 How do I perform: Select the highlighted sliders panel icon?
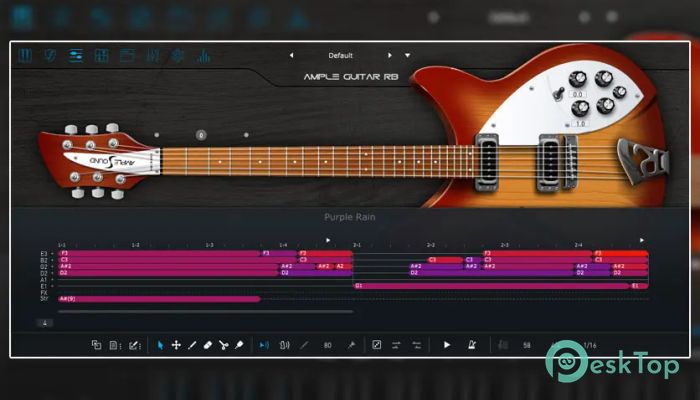click(76, 55)
